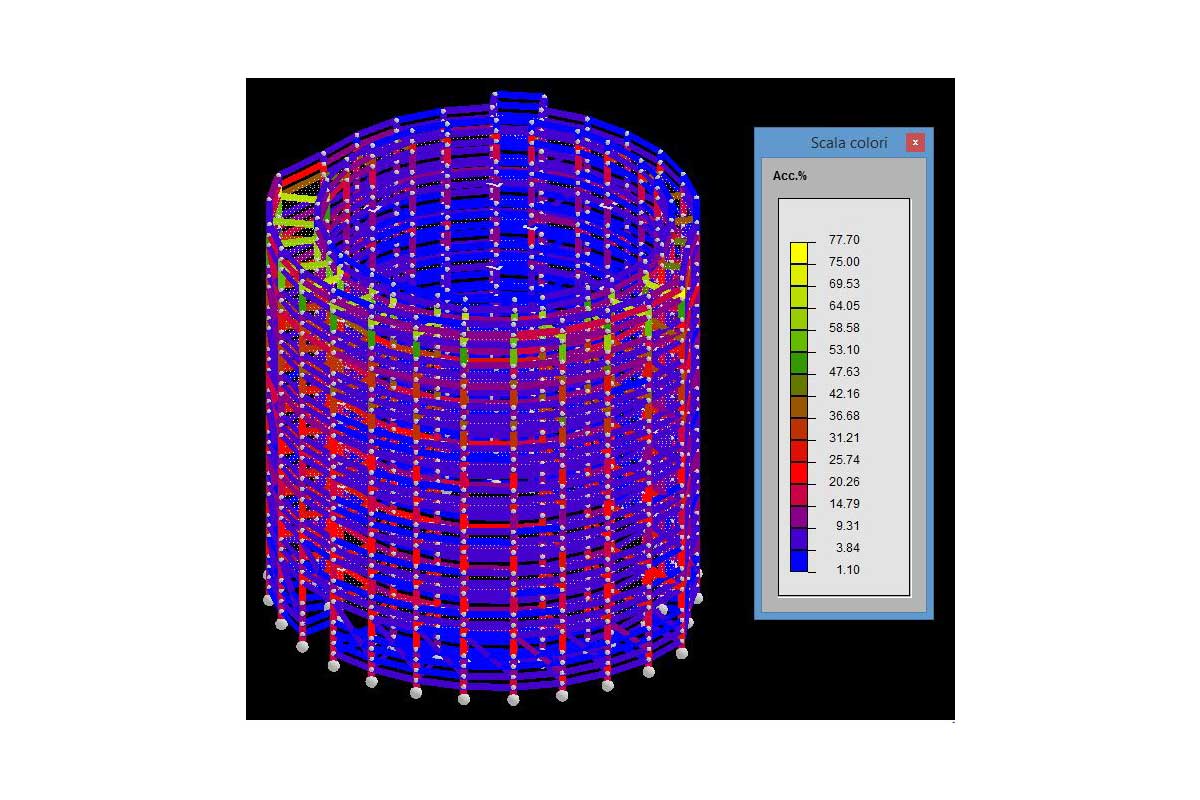Select the Scala colori title bar
Viewport: 1200px width, 800px height.
point(843,143)
